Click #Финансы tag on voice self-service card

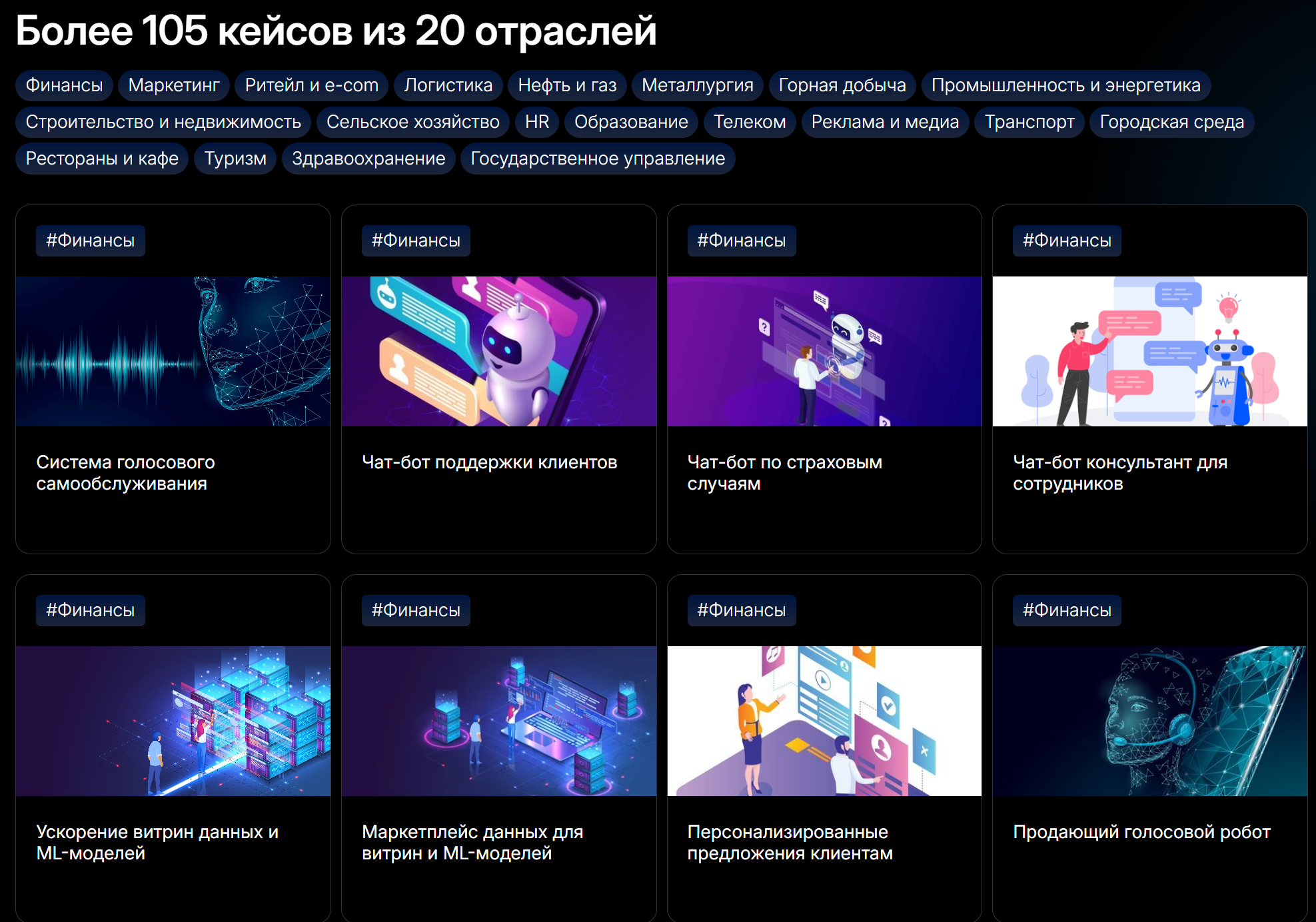point(91,240)
